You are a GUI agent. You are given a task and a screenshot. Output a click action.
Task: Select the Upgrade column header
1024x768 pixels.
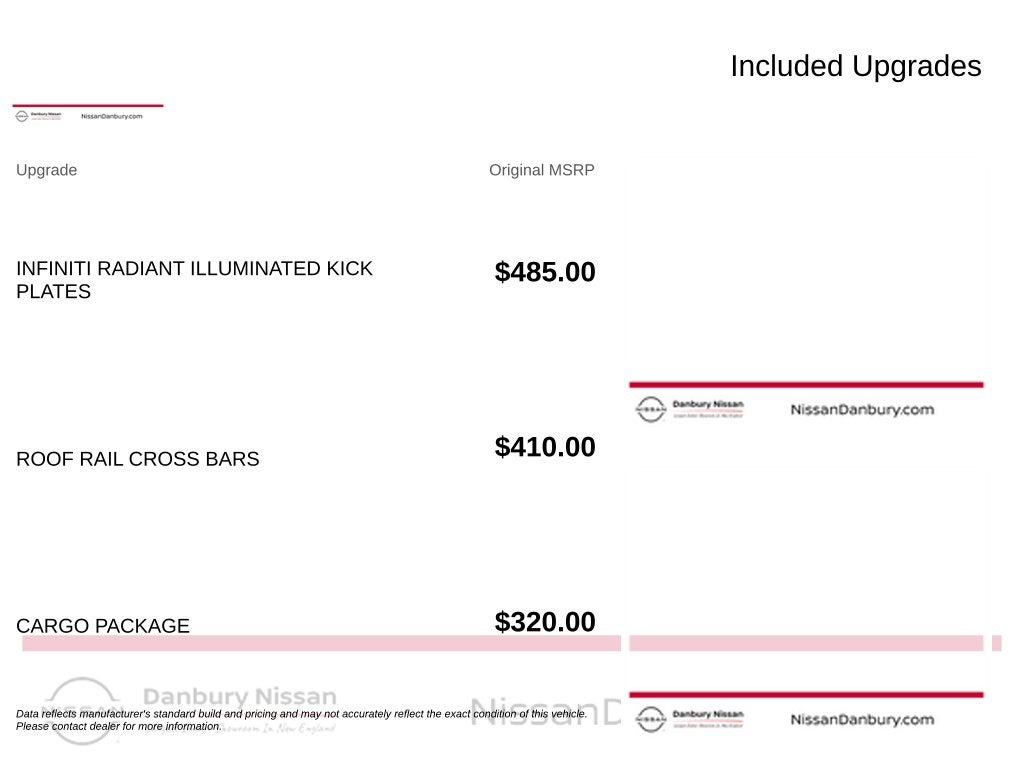click(x=46, y=170)
